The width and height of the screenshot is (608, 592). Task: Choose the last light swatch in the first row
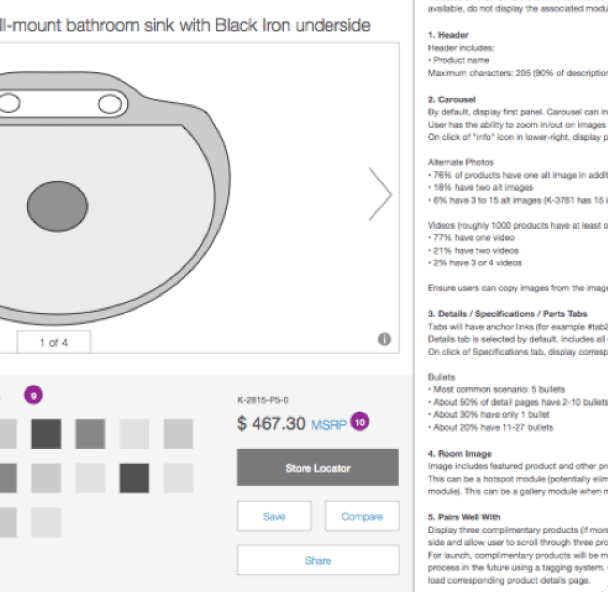178,434
